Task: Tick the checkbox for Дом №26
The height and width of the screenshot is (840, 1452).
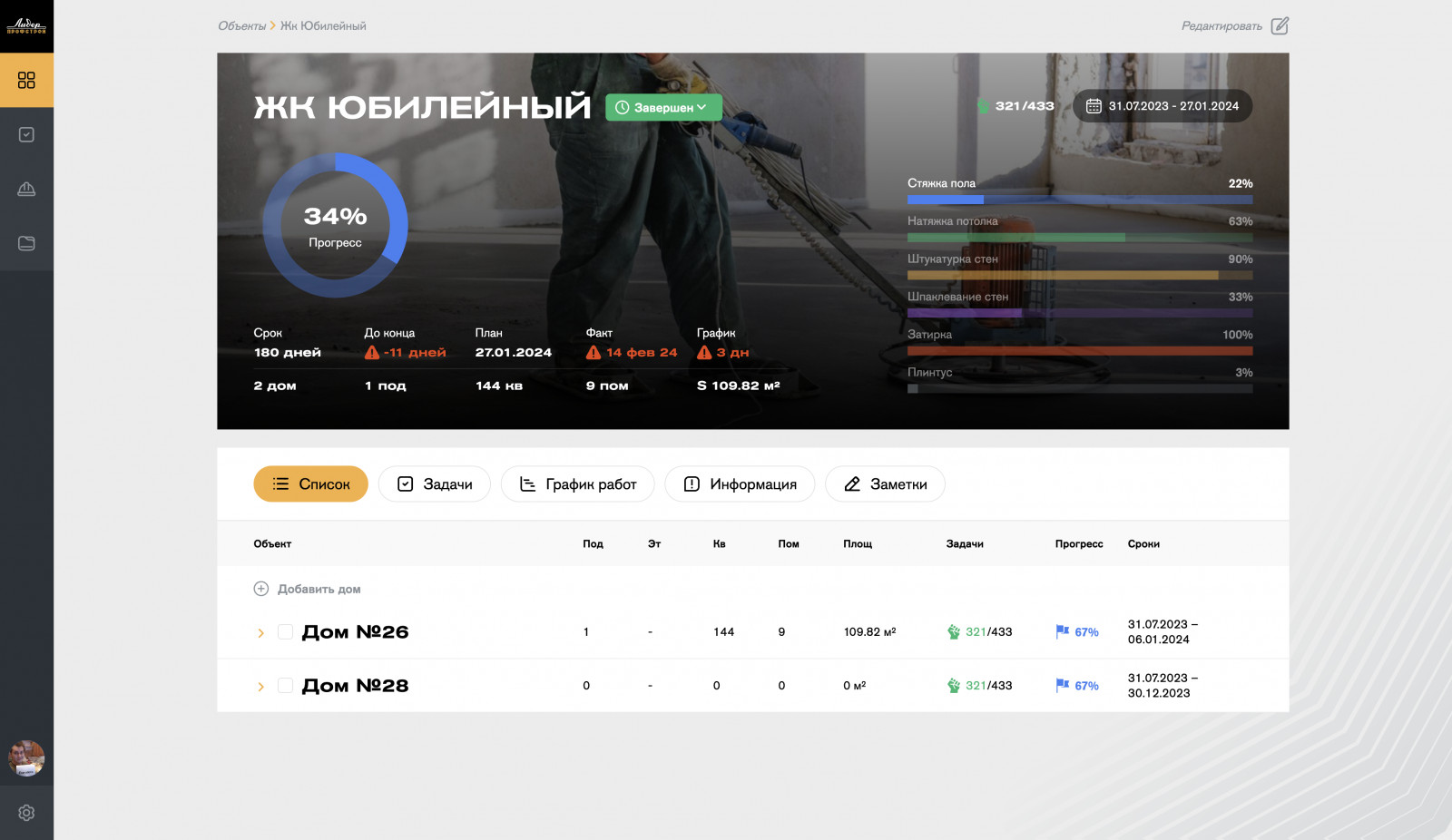Action: point(285,632)
